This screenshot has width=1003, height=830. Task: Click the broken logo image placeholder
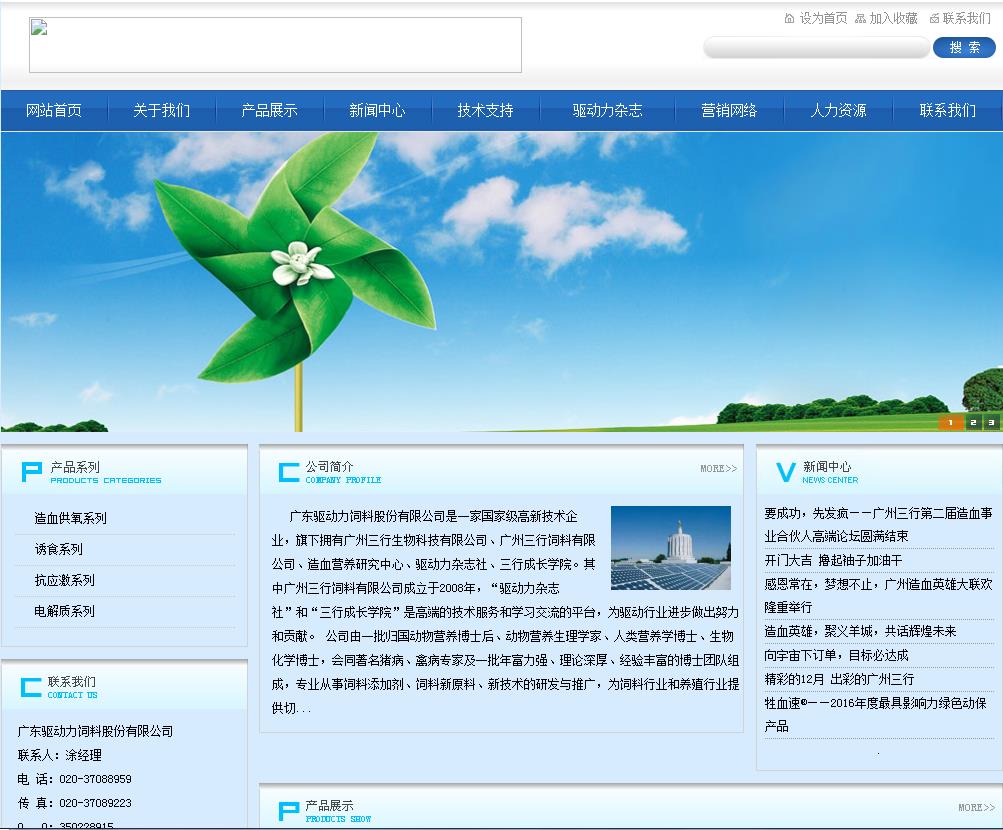click(x=275, y=45)
